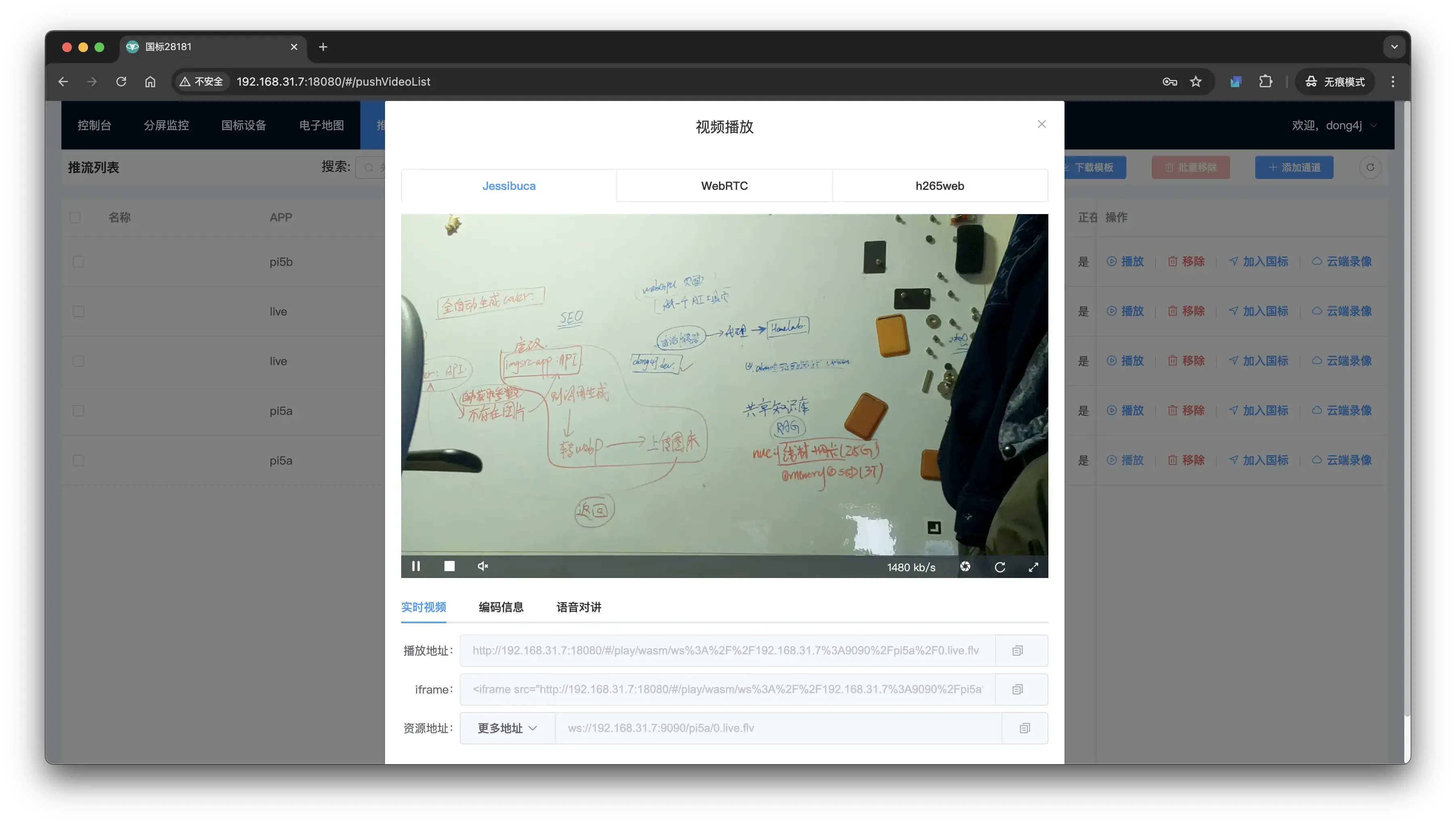Screen dimensions: 1456x824
Task: Take a screenshot with the aperture icon
Action: tap(966, 567)
